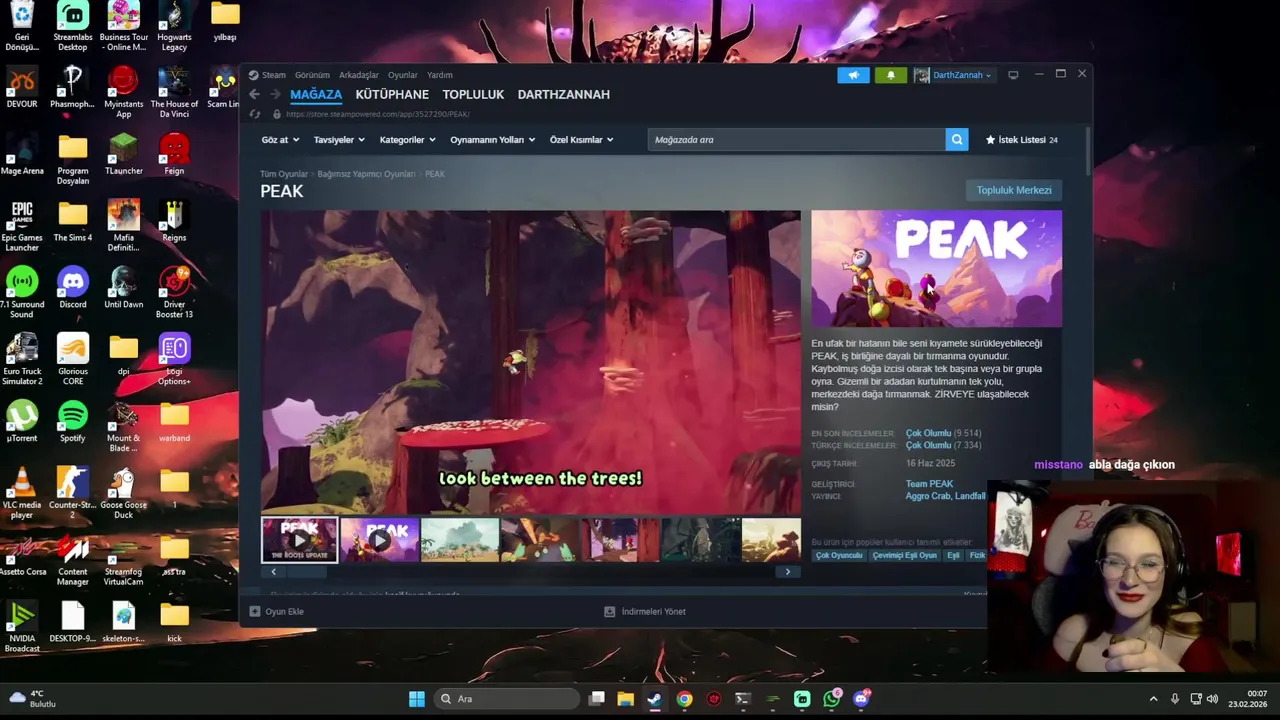Expand the Özel Kısımlar dropdown
This screenshot has width=1280, height=720.
tap(581, 140)
